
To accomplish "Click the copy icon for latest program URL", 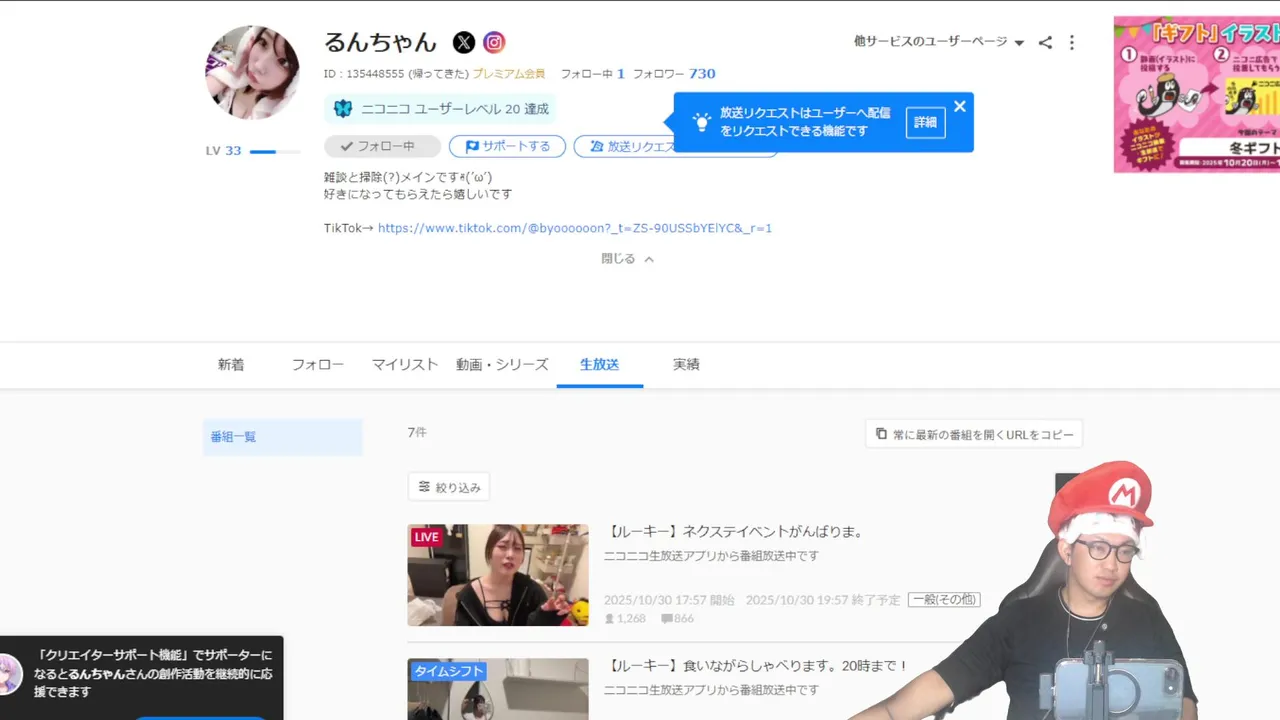I will click(x=881, y=434).
